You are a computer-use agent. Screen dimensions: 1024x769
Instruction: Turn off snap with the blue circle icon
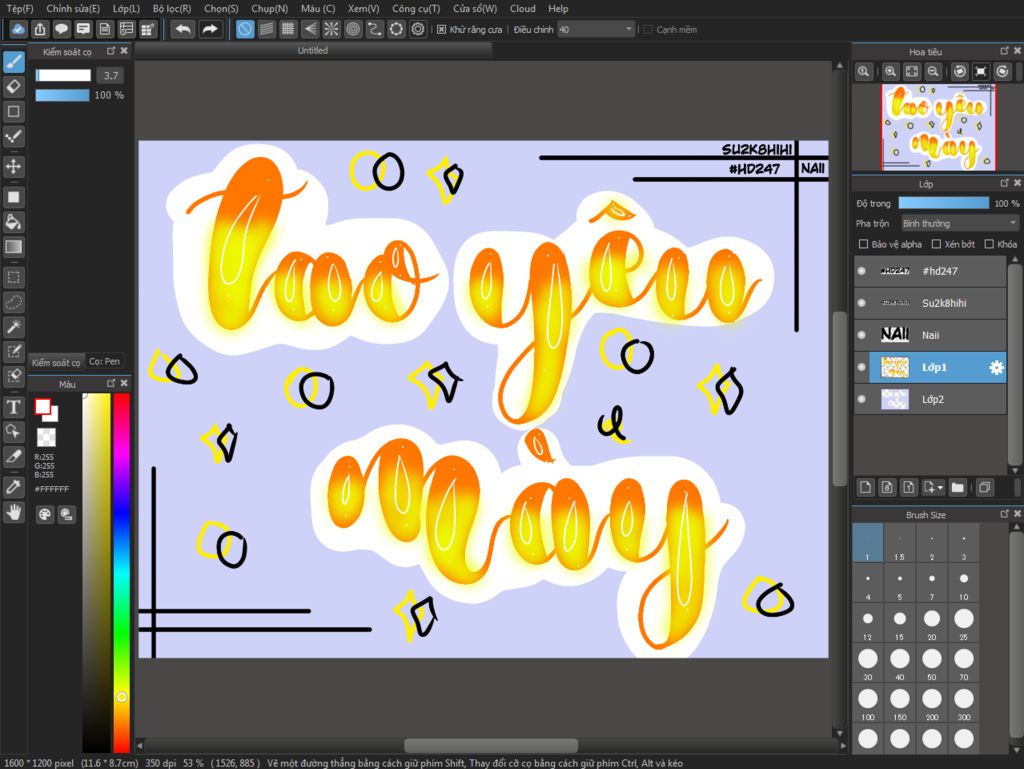pyautogui.click(x=245, y=29)
